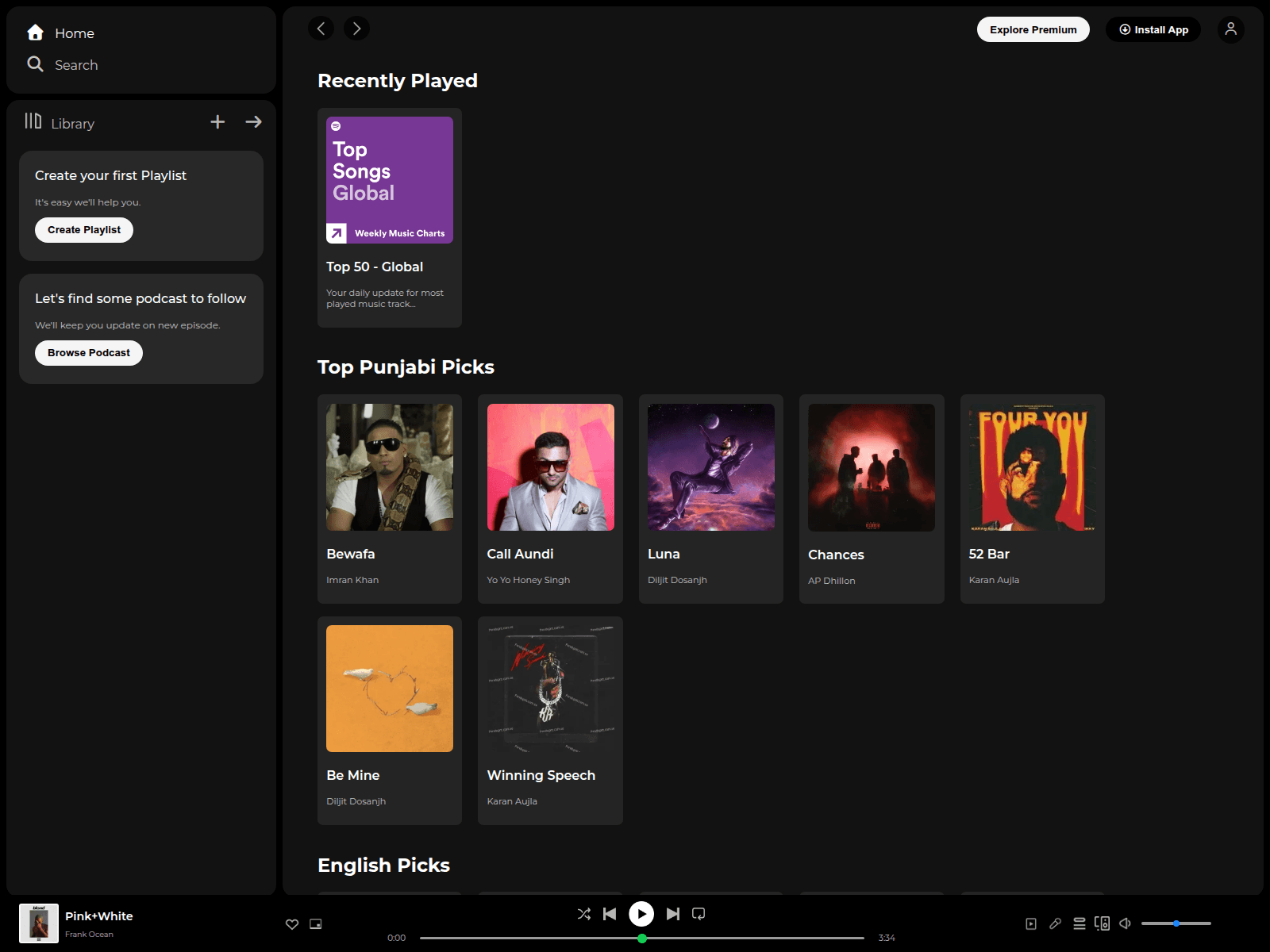Image resolution: width=1270 pixels, height=952 pixels.
Task: Click the Pink+White track title
Action: pyautogui.click(x=99, y=916)
